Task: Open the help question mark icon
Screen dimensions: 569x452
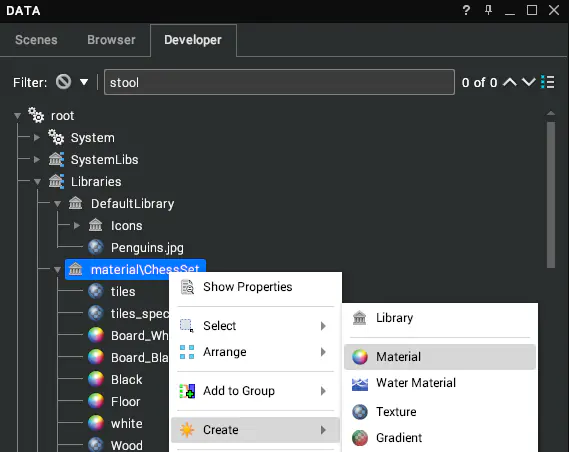Action: tap(466, 10)
